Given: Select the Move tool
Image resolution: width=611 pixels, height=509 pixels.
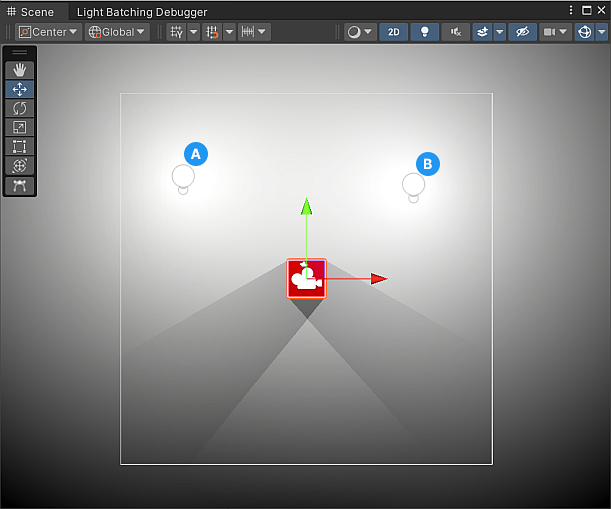Looking at the screenshot, I should pos(19,89).
